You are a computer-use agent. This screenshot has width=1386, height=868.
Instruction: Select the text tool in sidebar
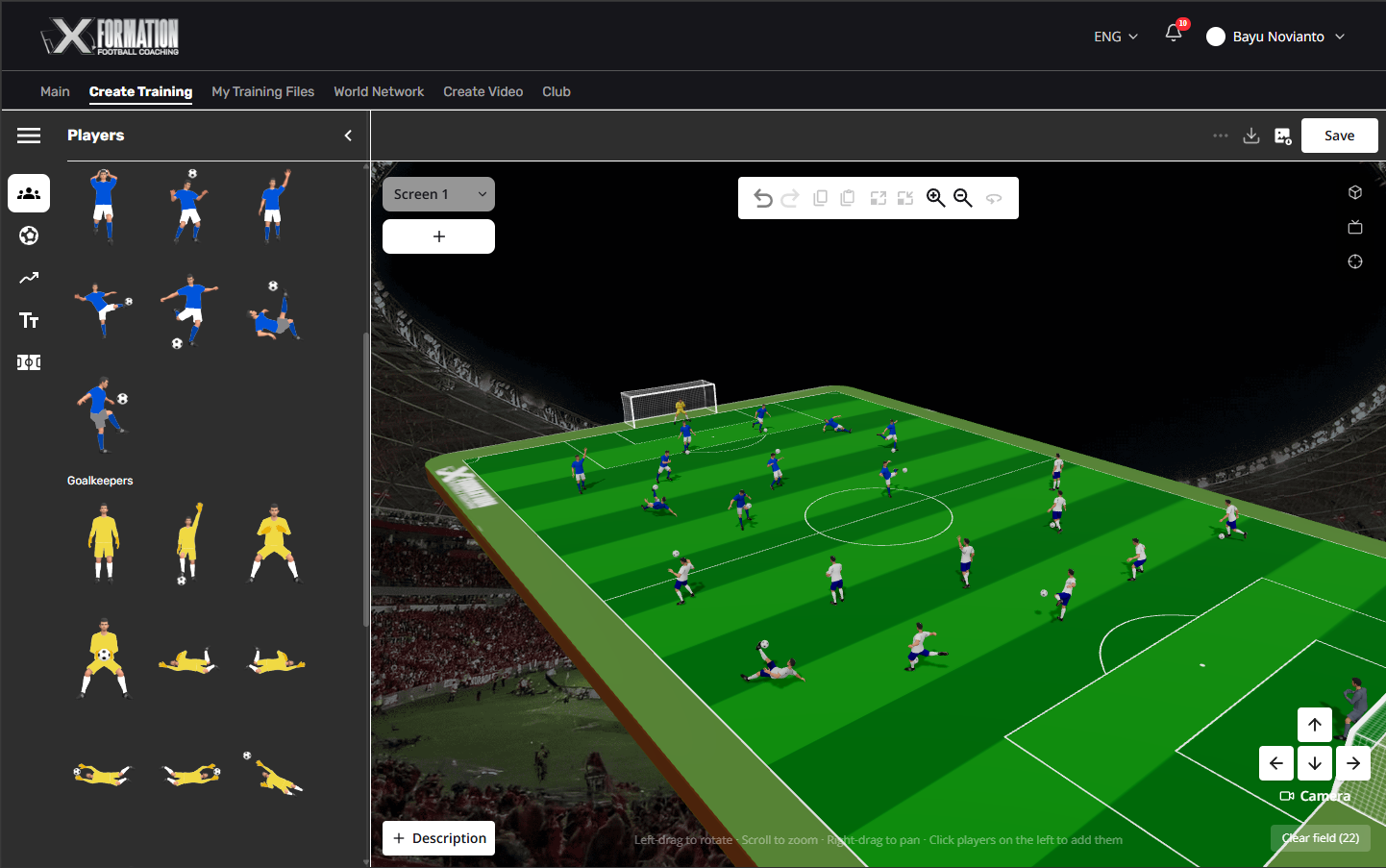[29, 320]
